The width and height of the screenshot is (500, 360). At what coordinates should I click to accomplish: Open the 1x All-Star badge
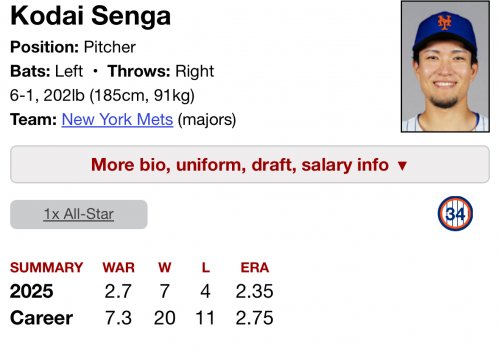click(x=79, y=214)
